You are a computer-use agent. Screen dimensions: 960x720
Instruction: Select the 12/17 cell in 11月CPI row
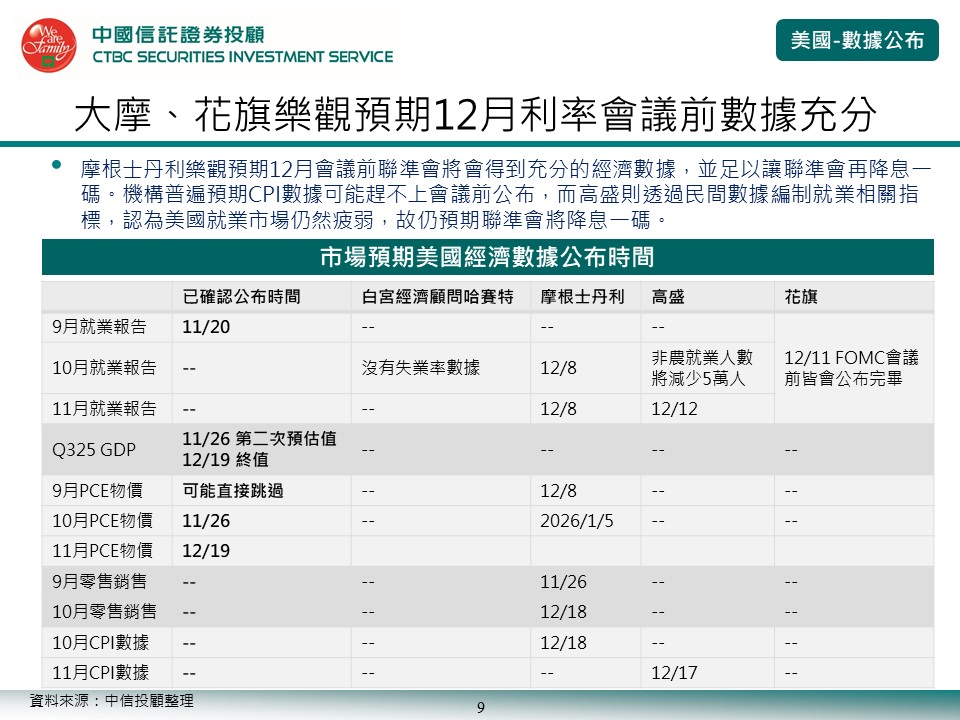(x=674, y=673)
